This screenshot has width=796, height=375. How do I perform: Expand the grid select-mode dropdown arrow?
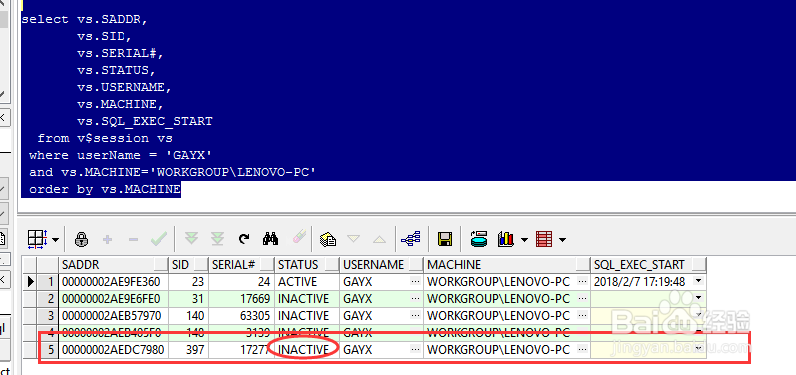(55, 240)
